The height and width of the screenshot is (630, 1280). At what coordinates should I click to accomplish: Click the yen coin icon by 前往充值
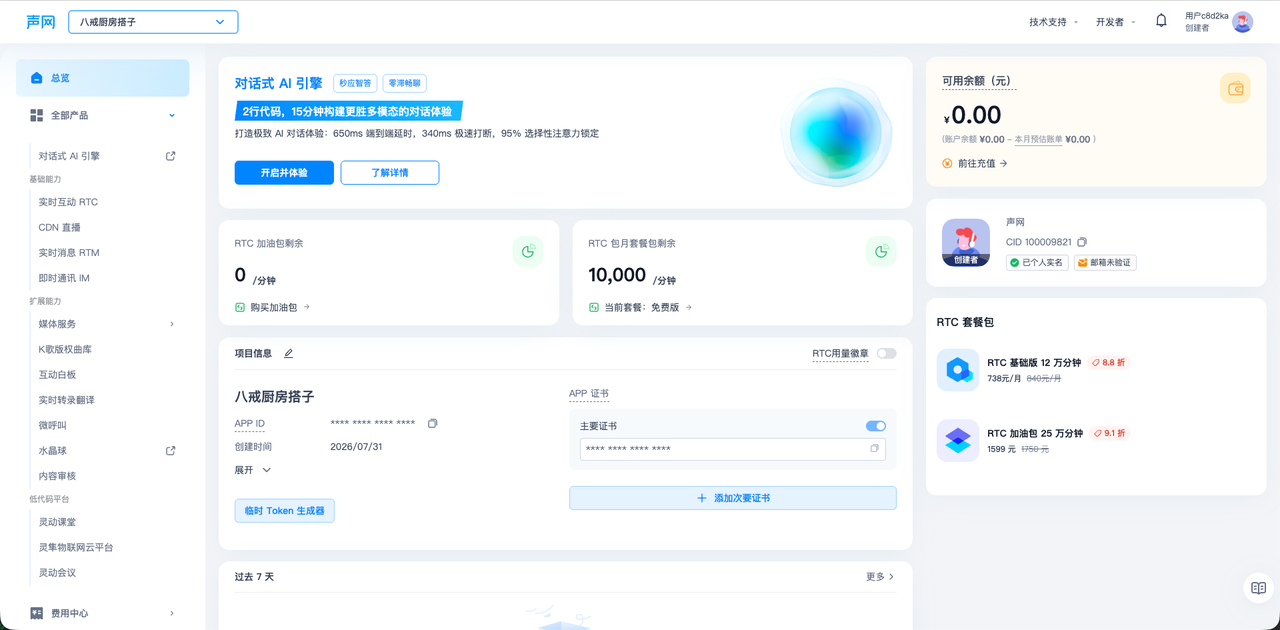947,163
